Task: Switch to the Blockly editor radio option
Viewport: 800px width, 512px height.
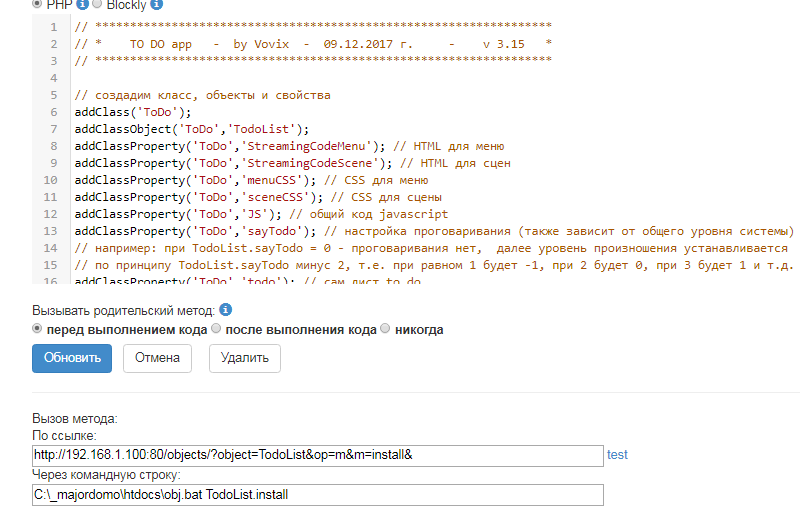Action: [x=97, y=5]
